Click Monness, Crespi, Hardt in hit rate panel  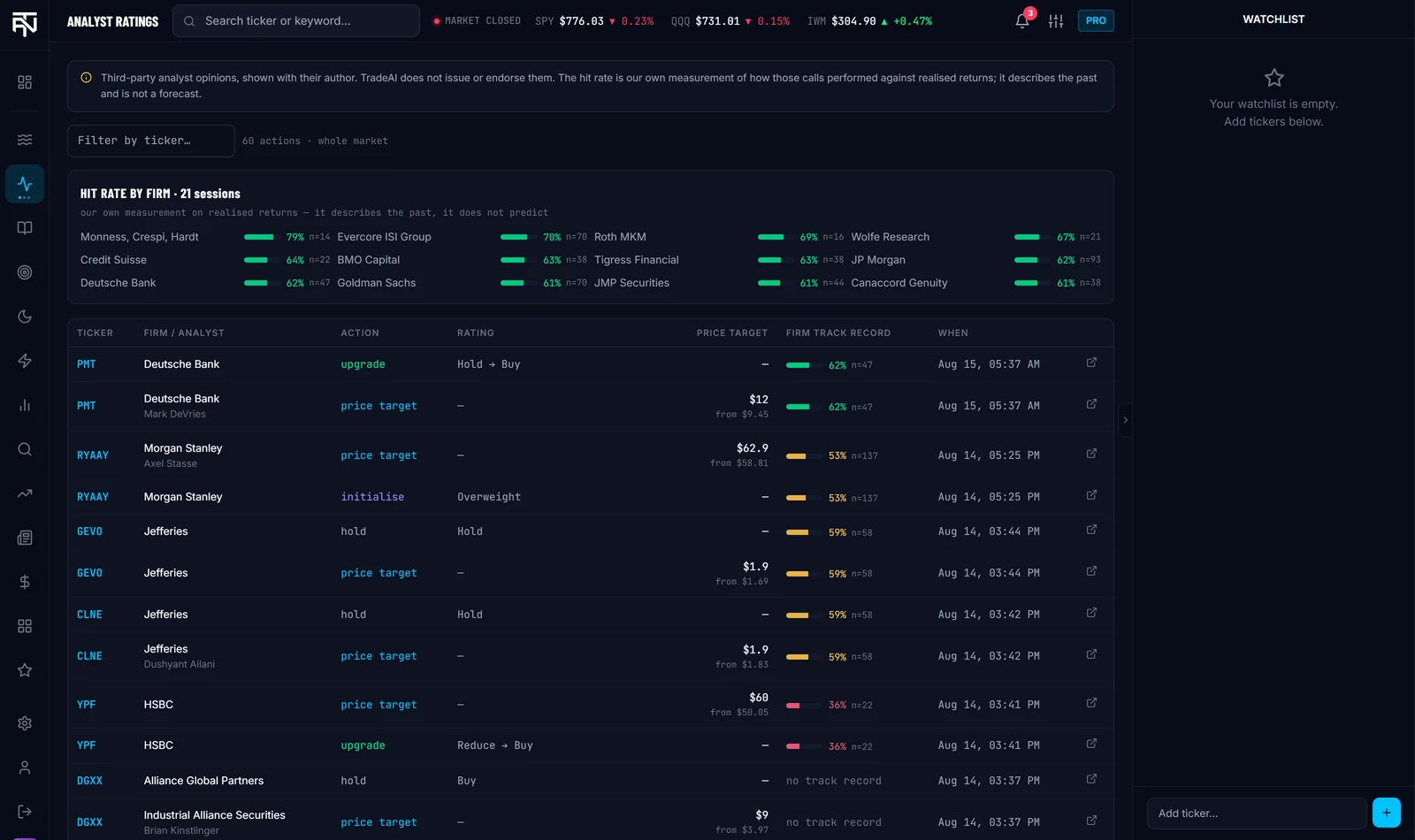point(140,237)
